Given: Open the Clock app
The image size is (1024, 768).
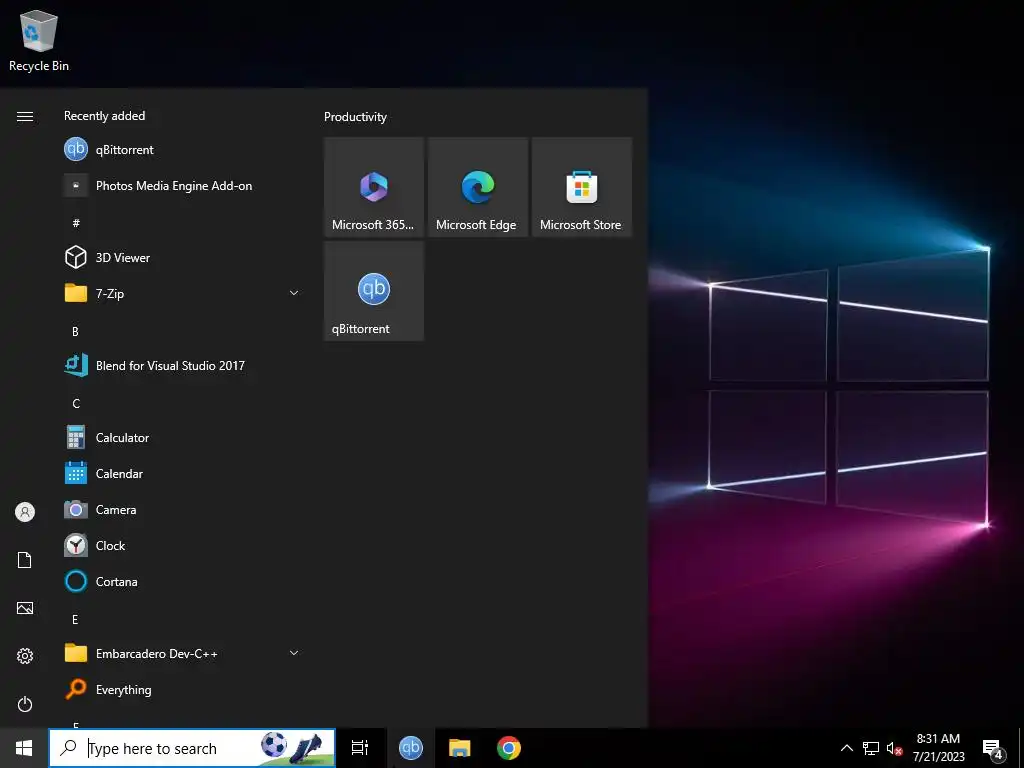Looking at the screenshot, I should click(183, 545).
